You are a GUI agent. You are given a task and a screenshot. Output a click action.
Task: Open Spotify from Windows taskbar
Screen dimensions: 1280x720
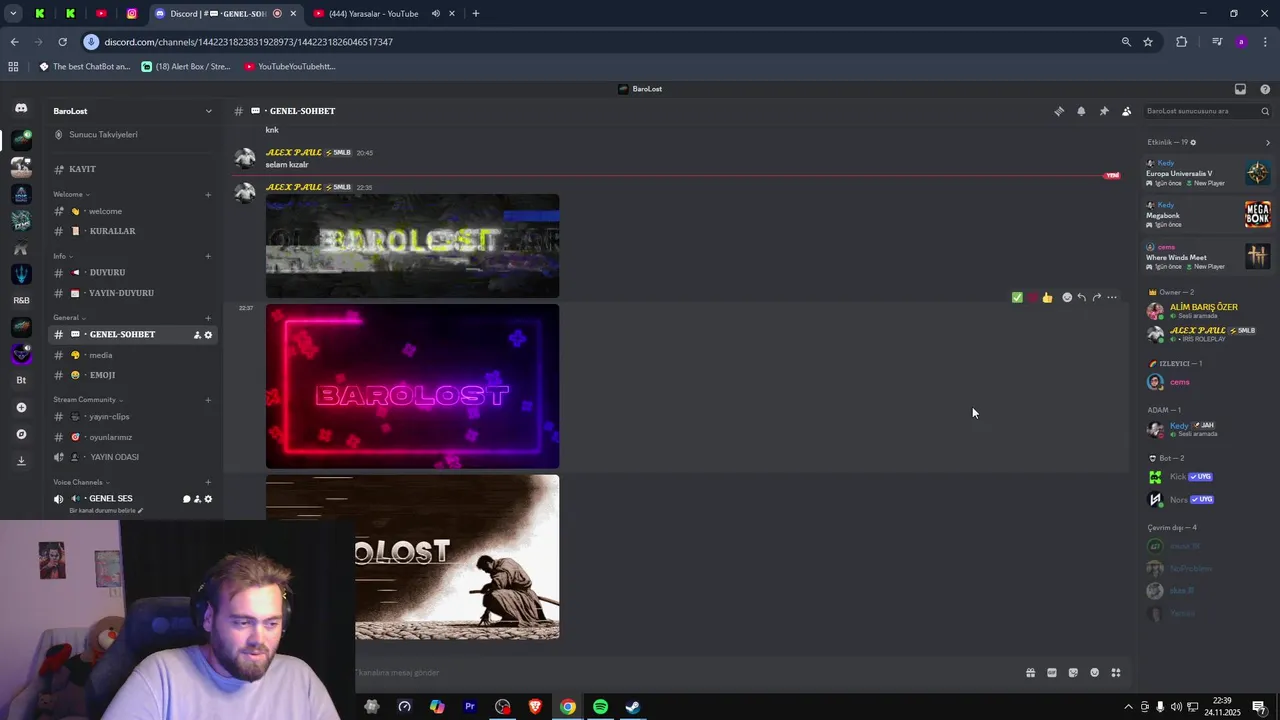tap(600, 707)
